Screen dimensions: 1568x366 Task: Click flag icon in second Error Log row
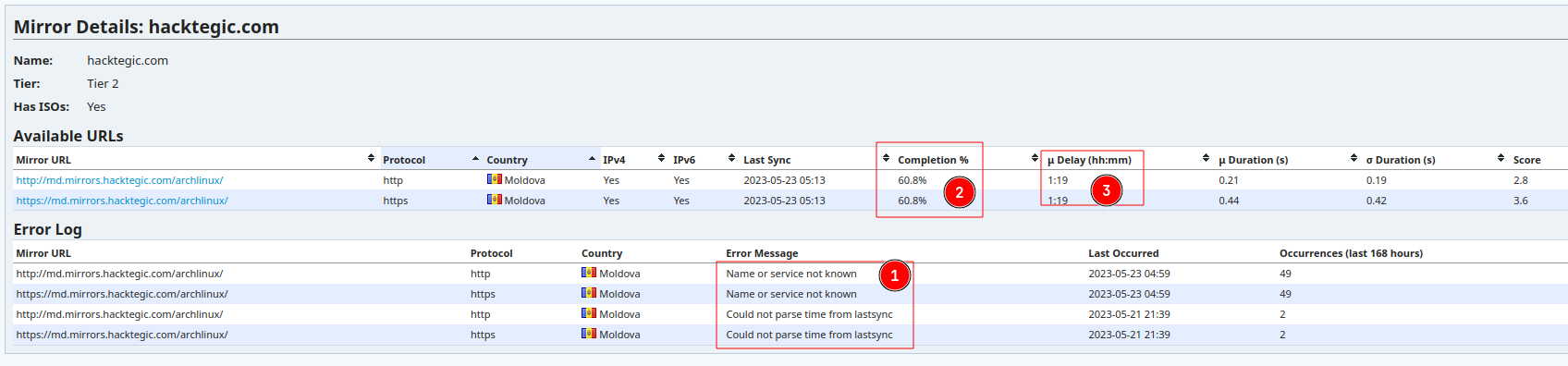click(589, 293)
